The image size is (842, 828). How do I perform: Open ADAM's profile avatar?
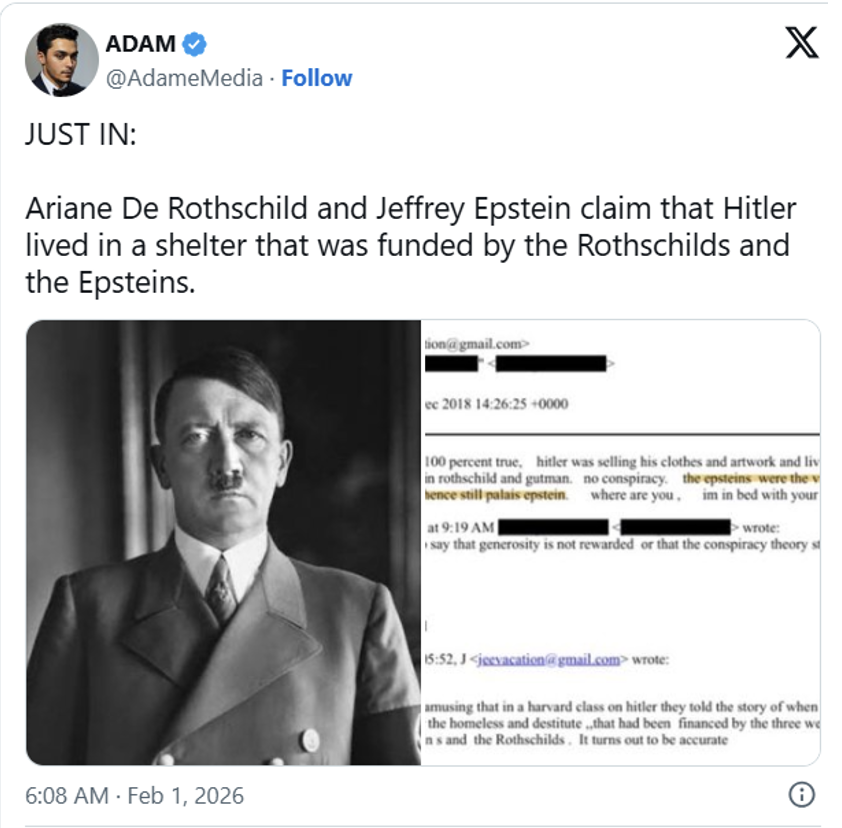(x=62, y=60)
